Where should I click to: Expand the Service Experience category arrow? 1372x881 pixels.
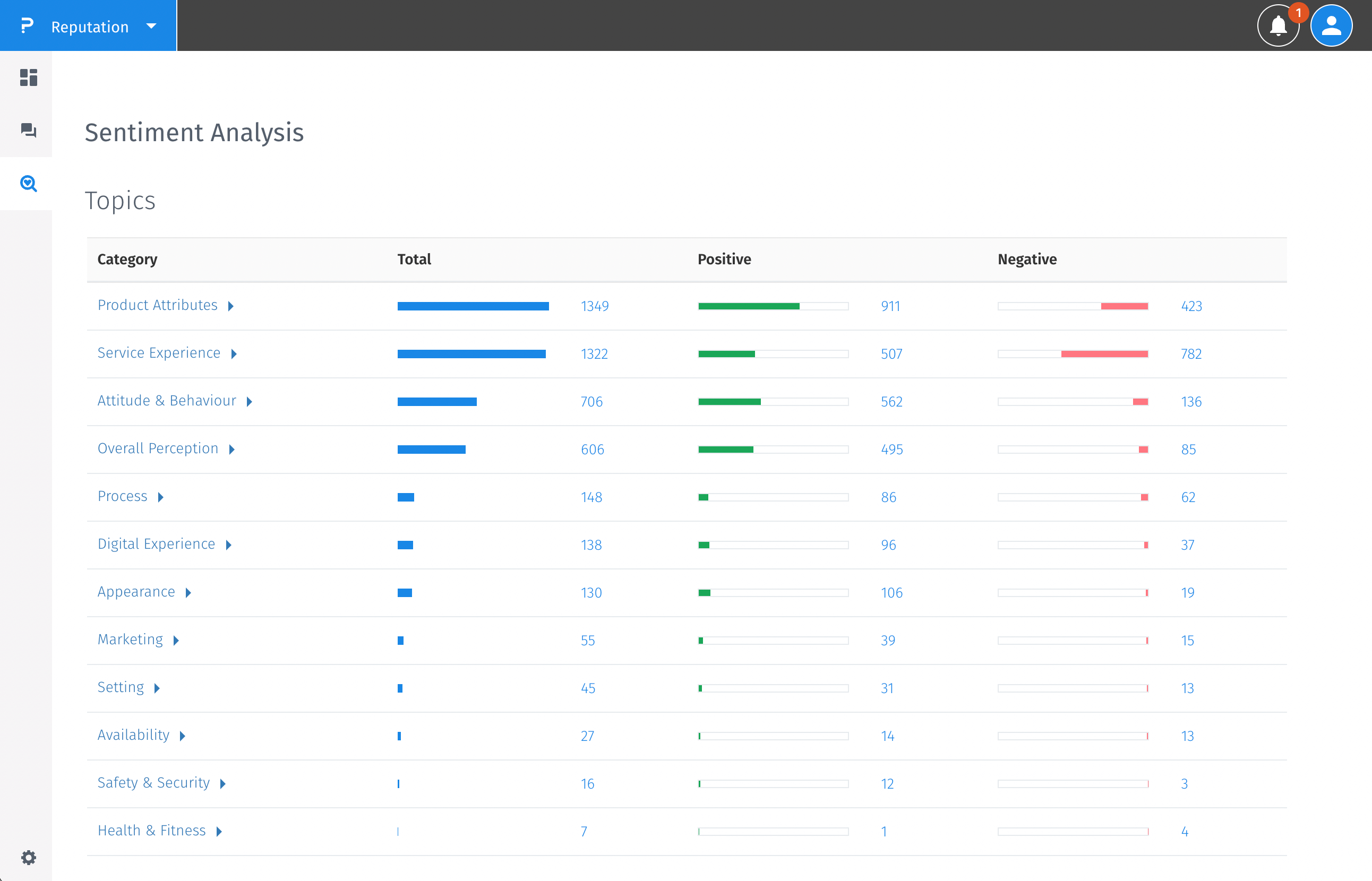234,354
